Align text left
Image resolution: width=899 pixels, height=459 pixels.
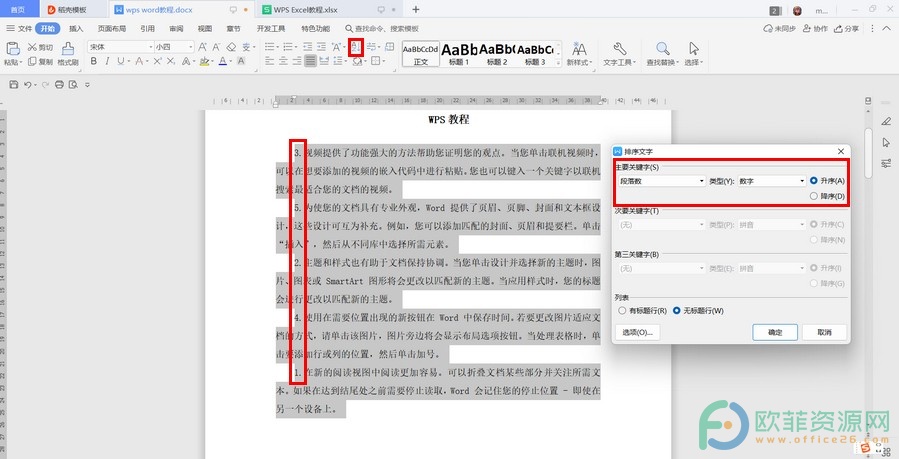tap(269, 61)
